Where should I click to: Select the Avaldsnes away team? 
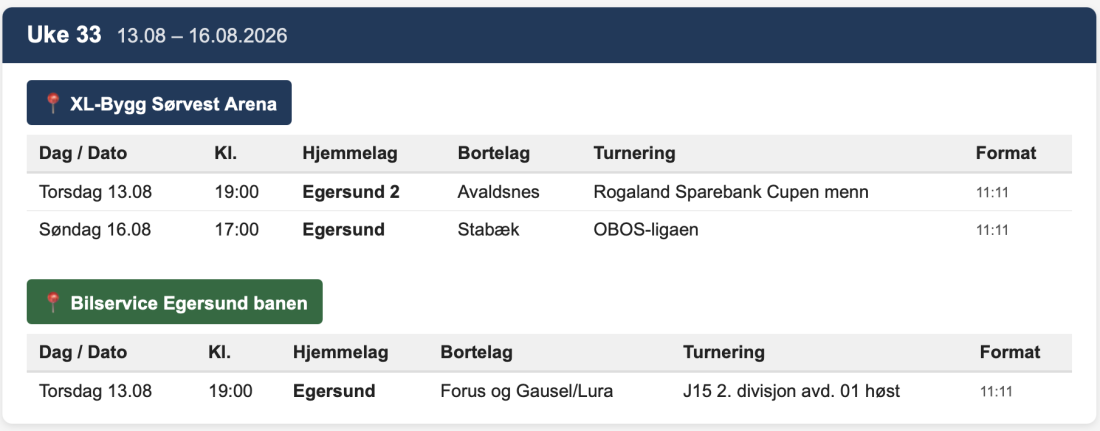pyautogui.click(x=498, y=192)
